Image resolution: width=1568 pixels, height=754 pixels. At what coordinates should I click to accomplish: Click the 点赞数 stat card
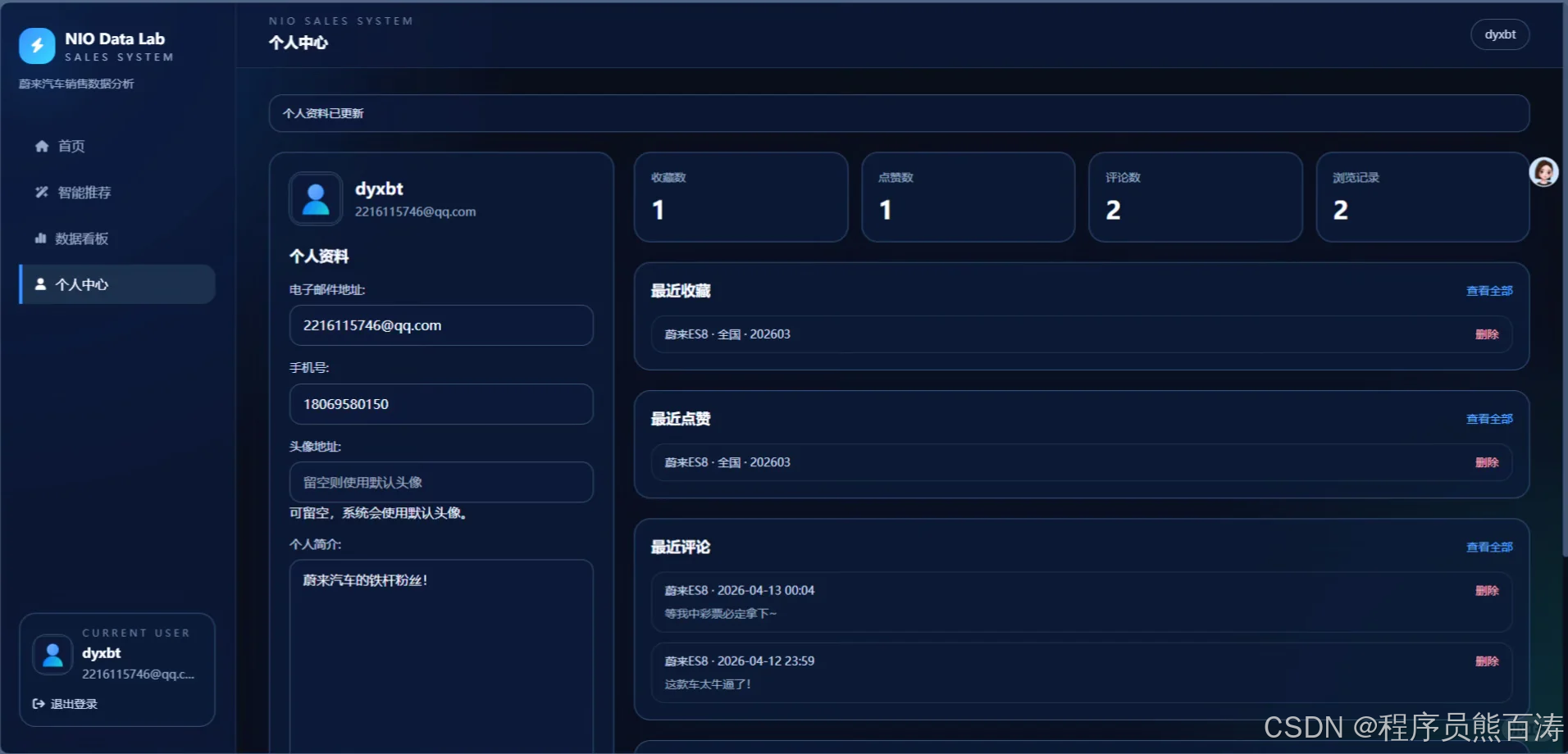[x=969, y=197]
